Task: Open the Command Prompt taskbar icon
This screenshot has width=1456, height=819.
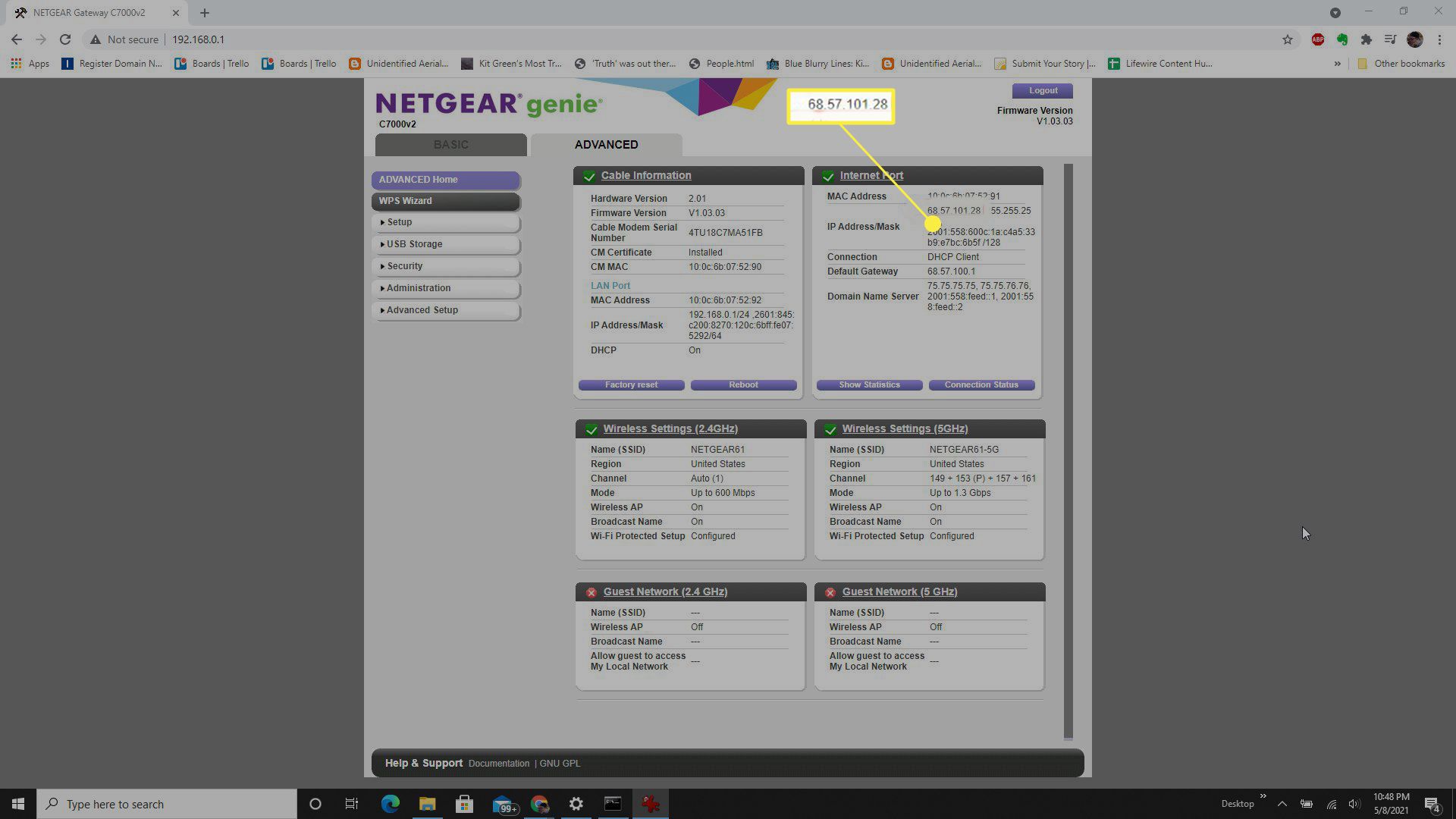Action: pyautogui.click(x=613, y=804)
